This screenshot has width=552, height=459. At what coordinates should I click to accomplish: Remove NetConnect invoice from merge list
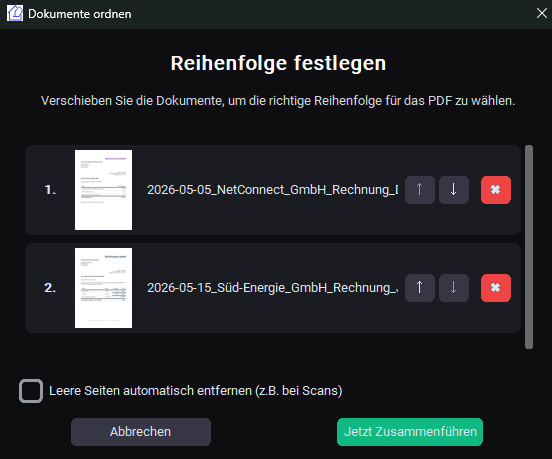pyautogui.click(x=496, y=190)
